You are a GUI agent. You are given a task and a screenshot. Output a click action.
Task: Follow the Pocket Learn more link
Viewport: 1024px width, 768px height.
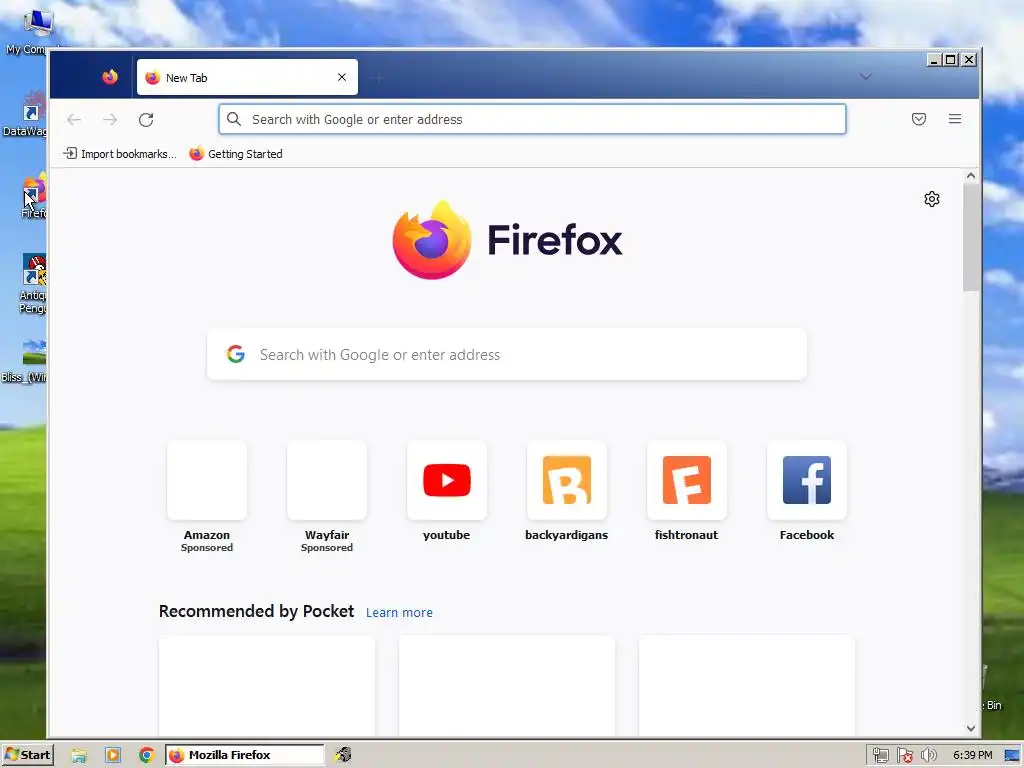(399, 613)
